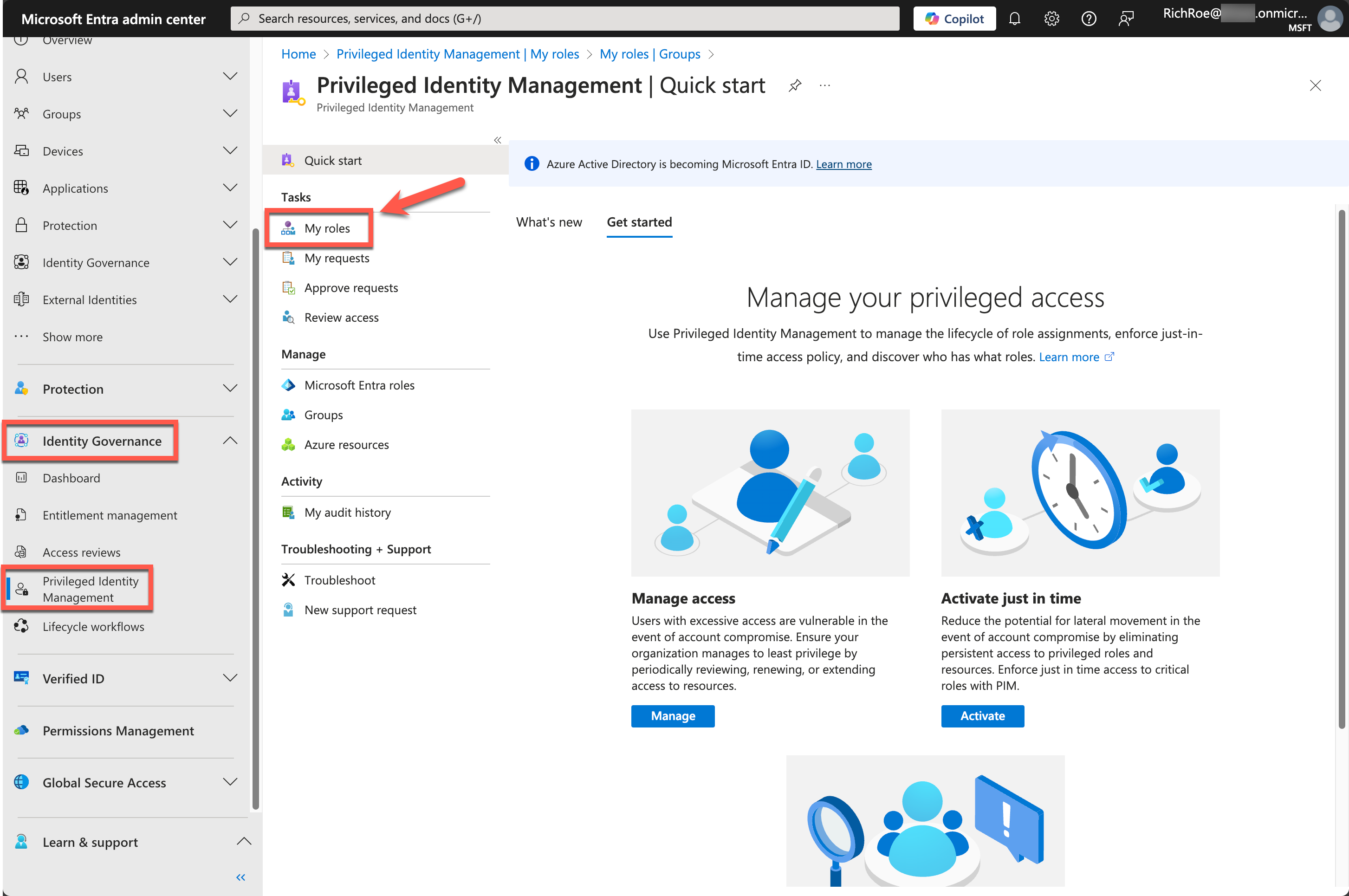Screen dimensions: 1349x896
Task: Open the profile avatar menu
Action: [x=1330, y=18]
